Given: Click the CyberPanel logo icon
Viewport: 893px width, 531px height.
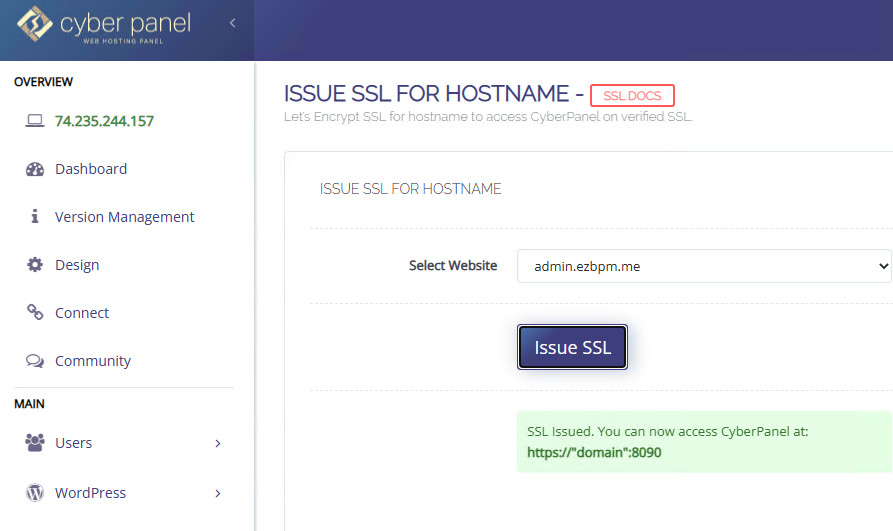Looking at the screenshot, I should click(35, 23).
